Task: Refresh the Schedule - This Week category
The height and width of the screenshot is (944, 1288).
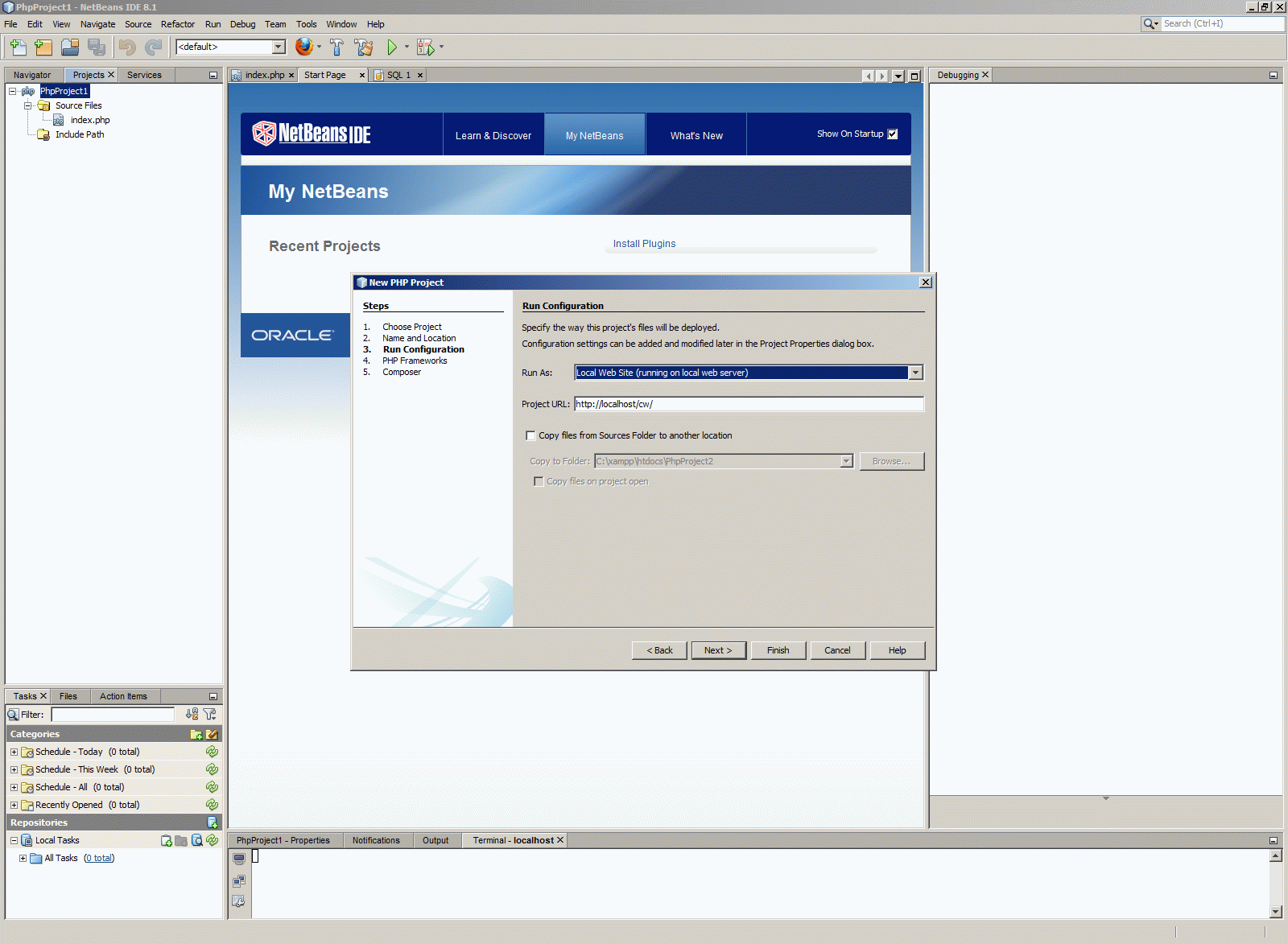Action: pos(212,769)
